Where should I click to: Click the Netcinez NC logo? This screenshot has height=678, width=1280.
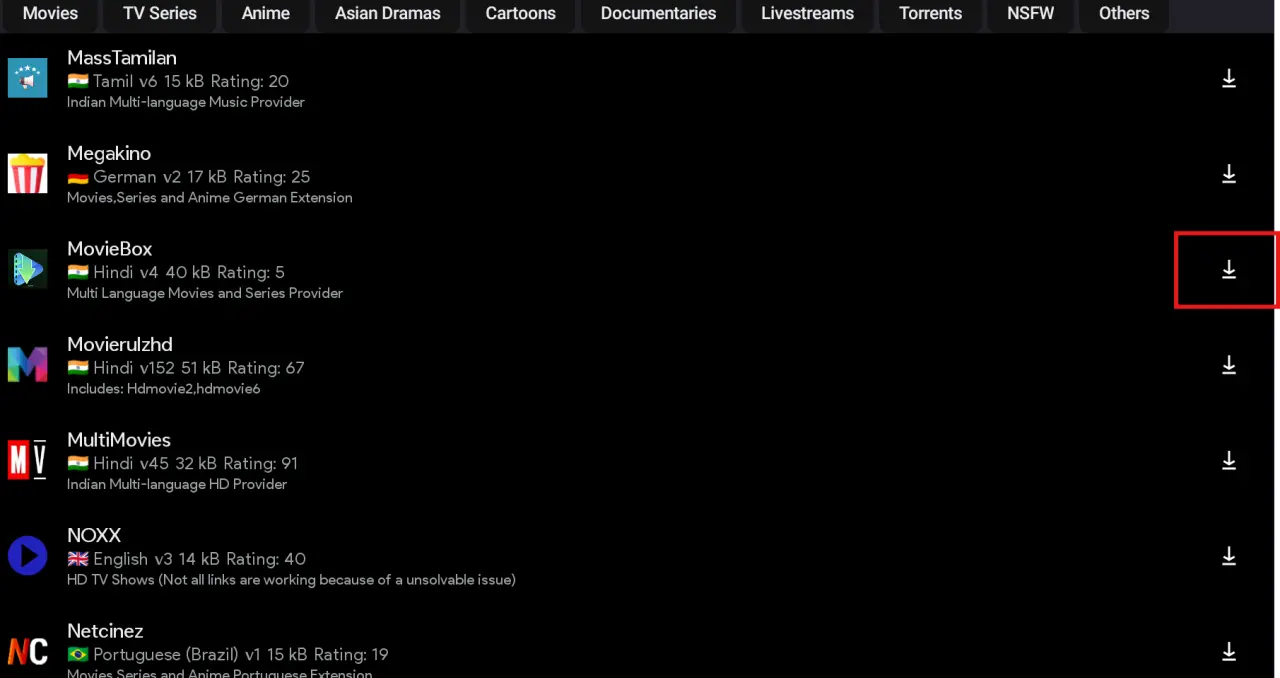pos(28,651)
